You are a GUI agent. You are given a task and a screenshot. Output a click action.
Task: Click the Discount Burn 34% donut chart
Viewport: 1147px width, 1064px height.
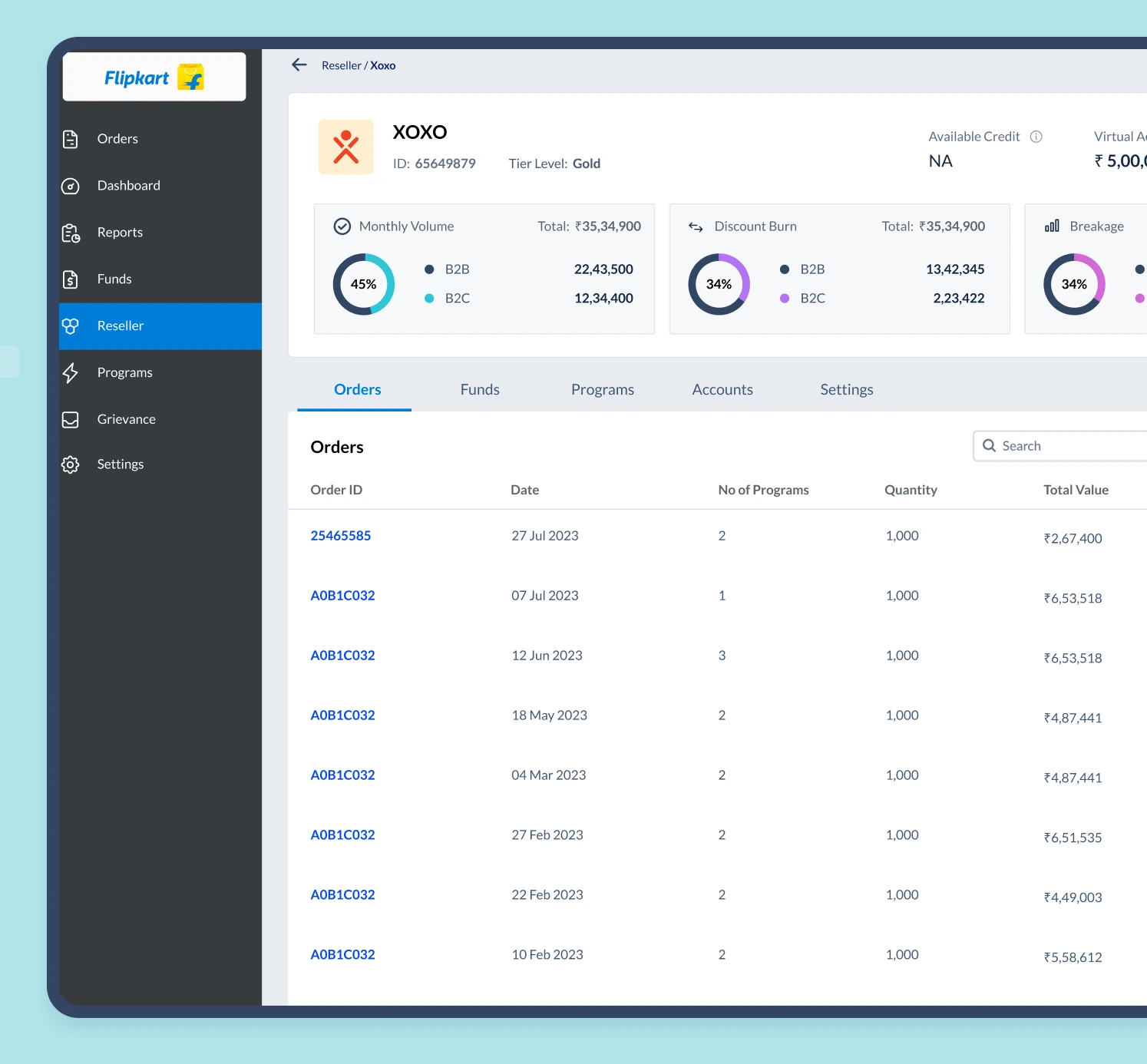coord(719,284)
